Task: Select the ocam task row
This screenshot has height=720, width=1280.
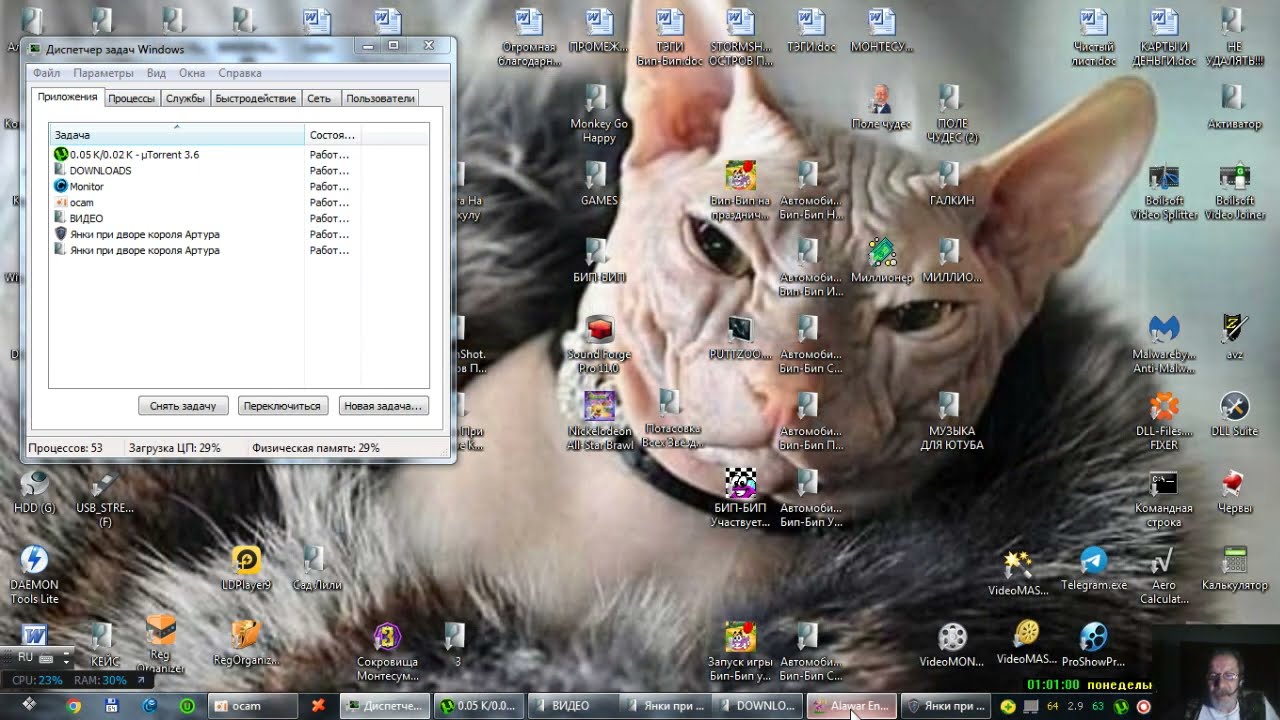Action: (x=203, y=202)
